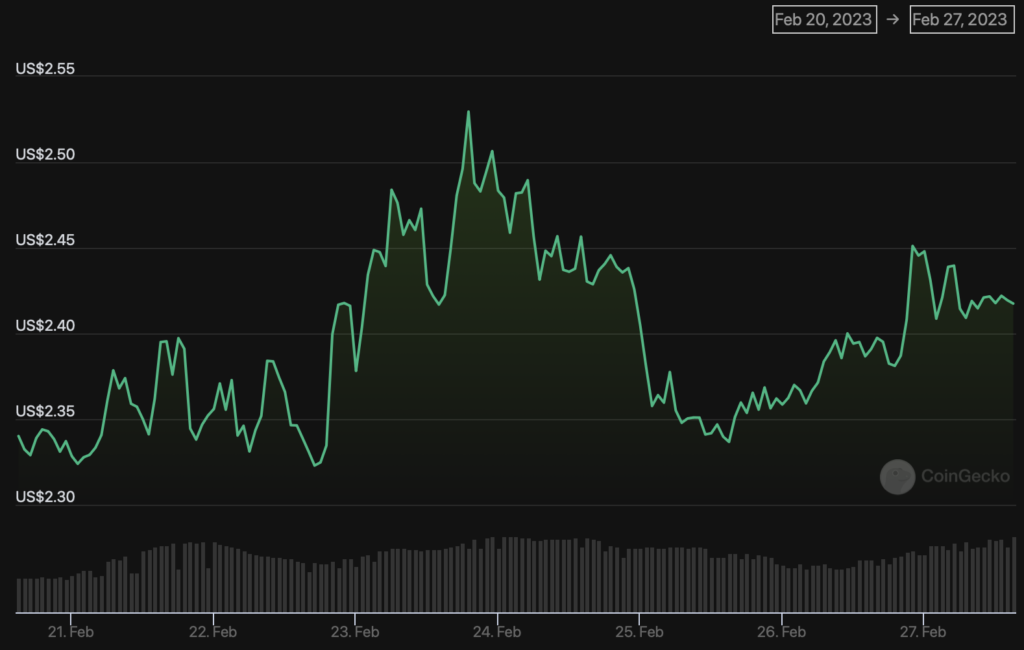Image resolution: width=1024 pixels, height=650 pixels.
Task: Click the US$2.35 price axis label
Action: coord(45,411)
